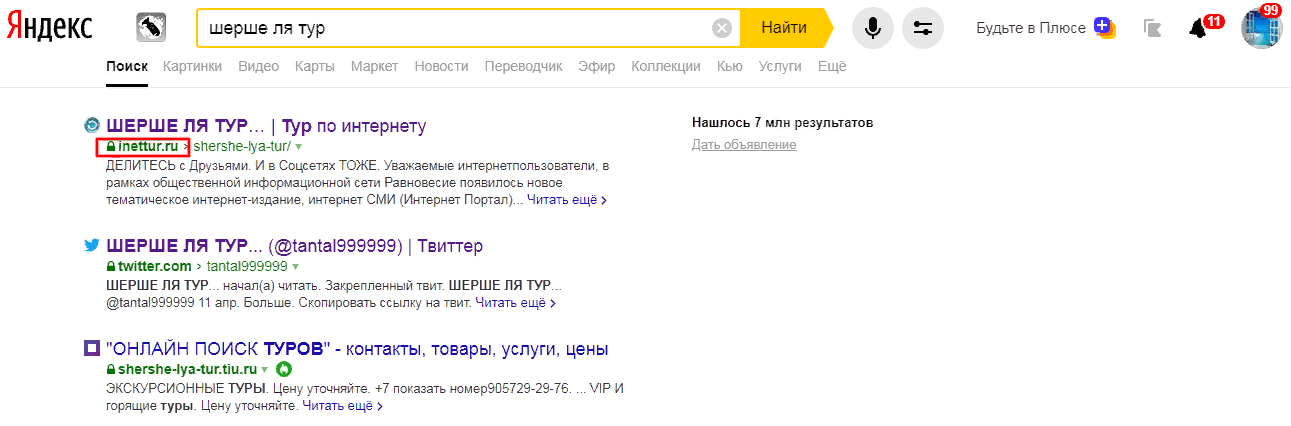This screenshot has width=1291, height=426.
Task: Switch to the Коллекции tab
Action: click(x=666, y=66)
